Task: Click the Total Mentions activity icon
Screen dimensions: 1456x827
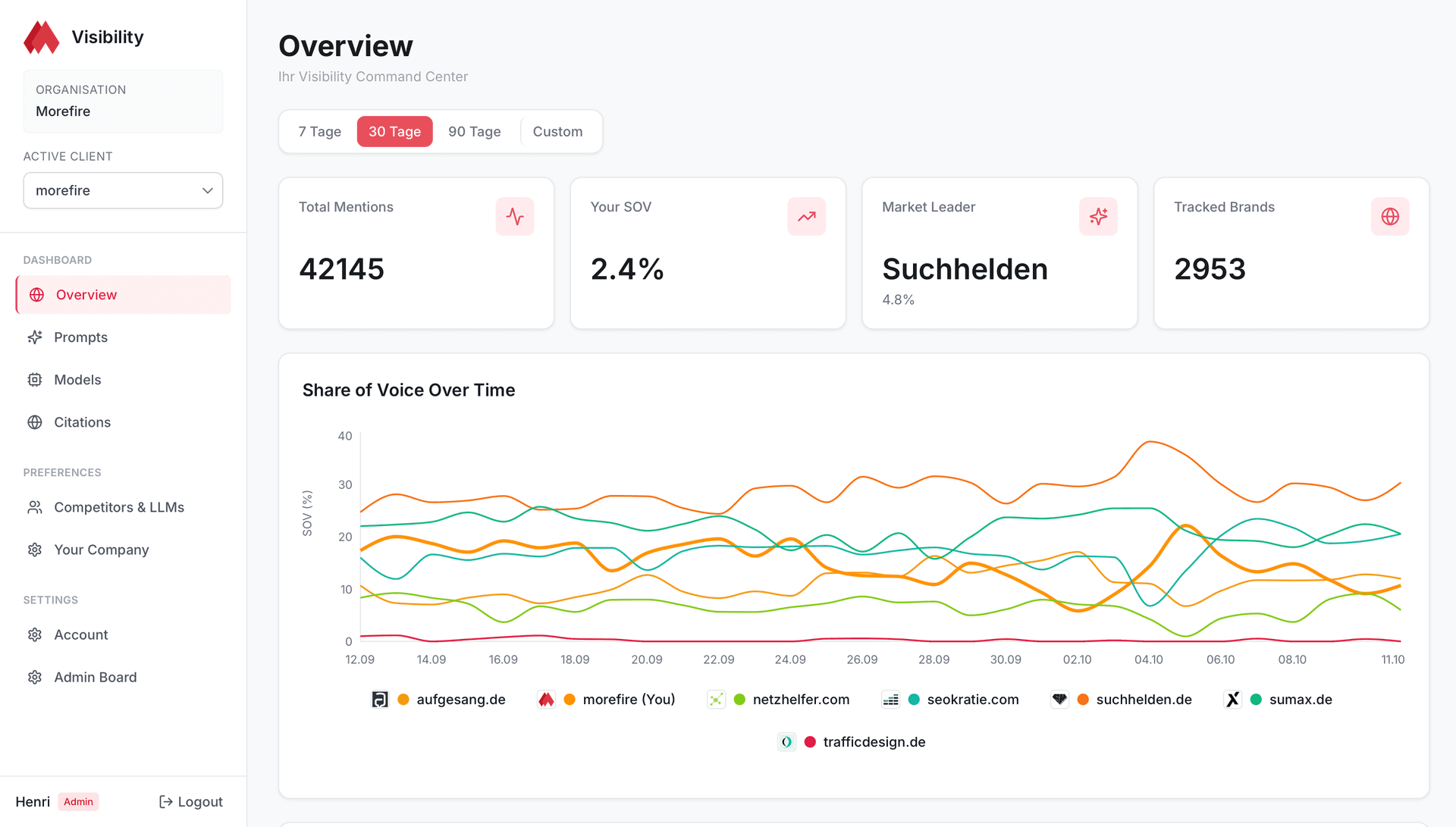Action: 515,216
